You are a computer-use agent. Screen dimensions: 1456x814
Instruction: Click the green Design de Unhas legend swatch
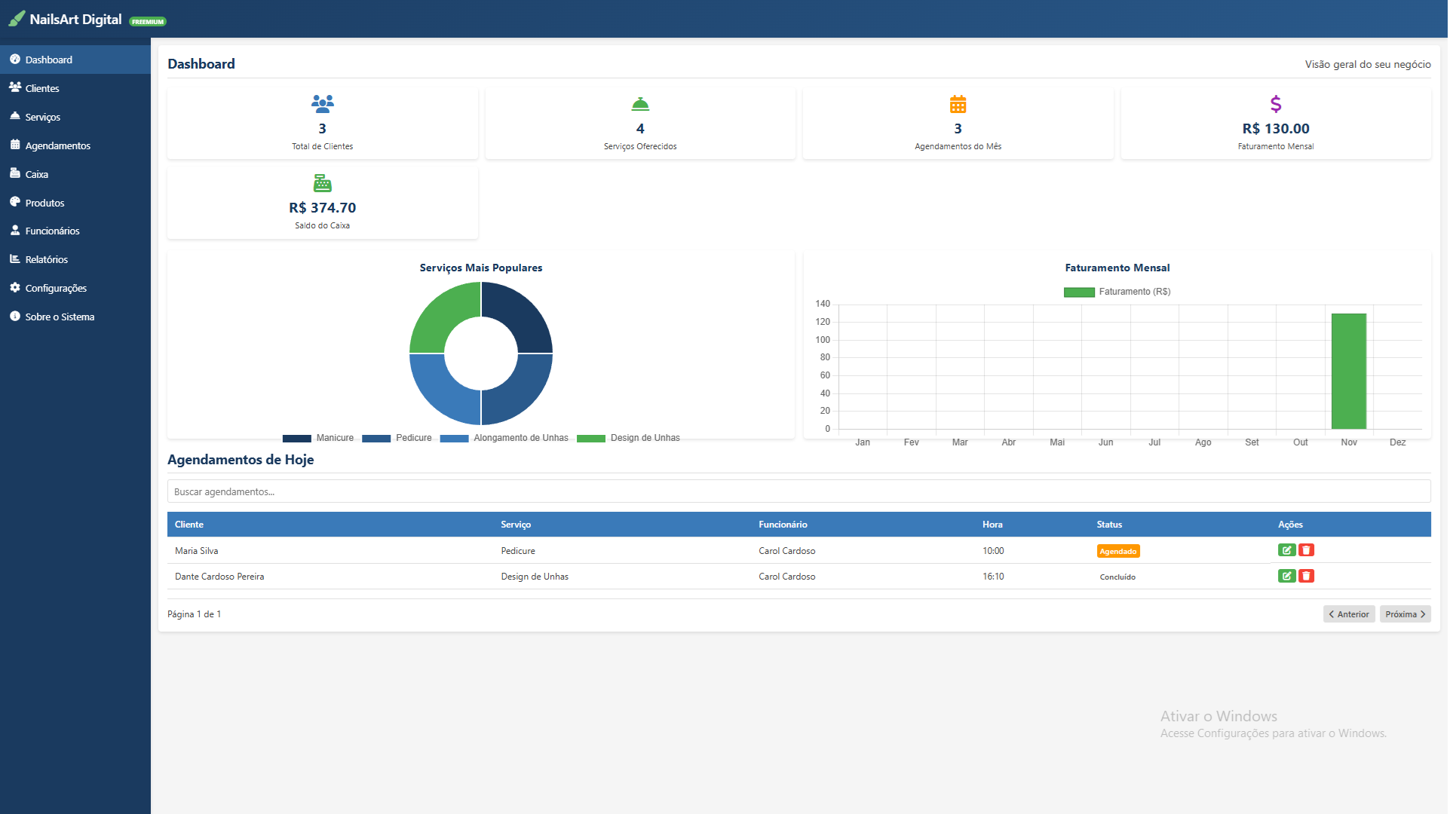(x=590, y=439)
